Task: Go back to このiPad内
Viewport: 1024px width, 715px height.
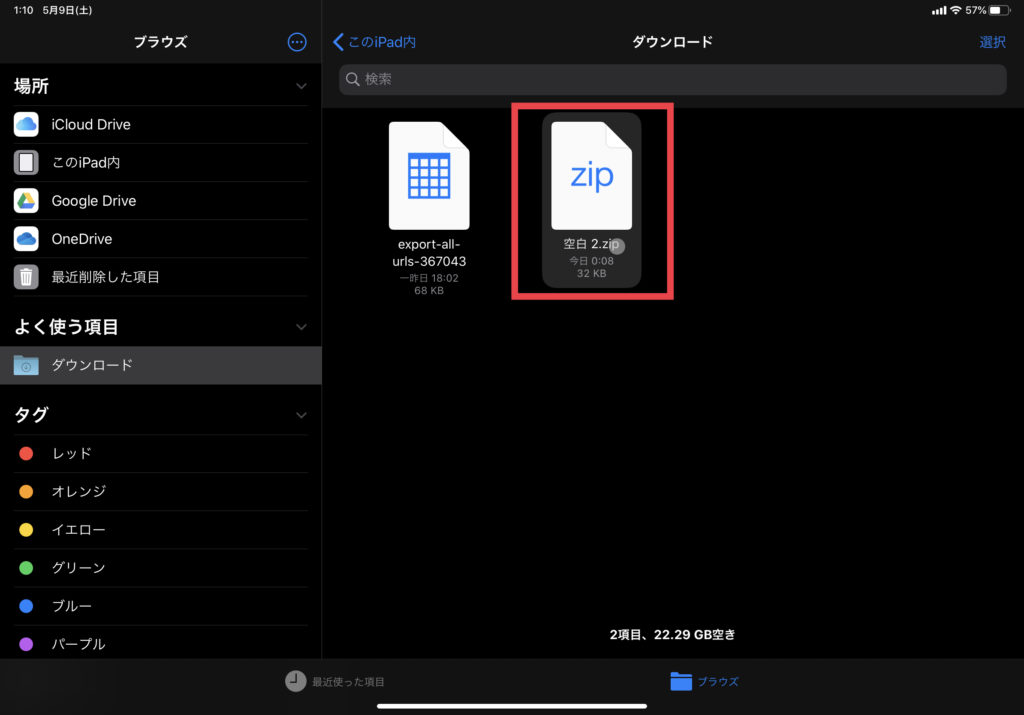Action: coord(374,42)
